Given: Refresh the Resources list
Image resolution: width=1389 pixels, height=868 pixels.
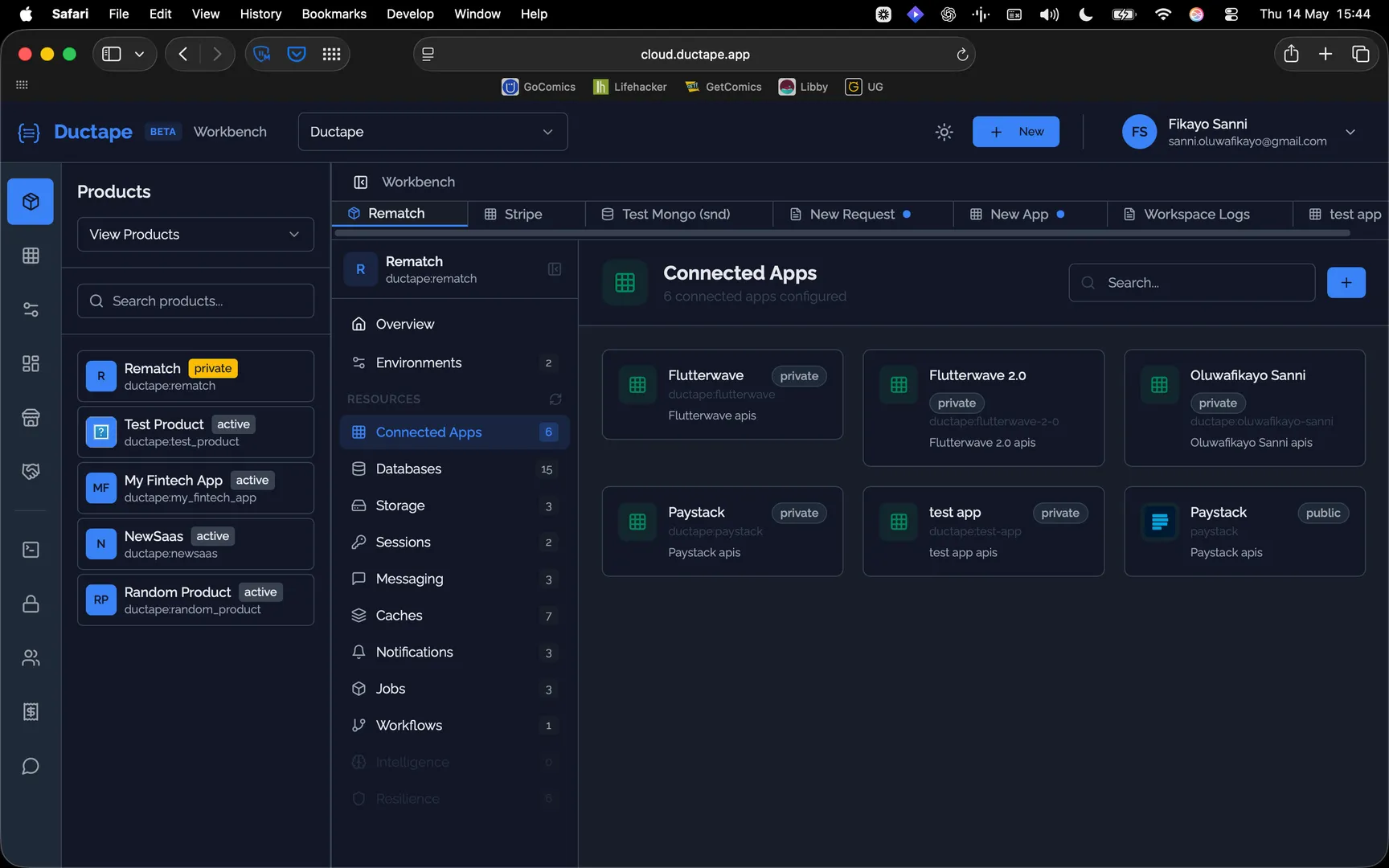Looking at the screenshot, I should pos(555,399).
